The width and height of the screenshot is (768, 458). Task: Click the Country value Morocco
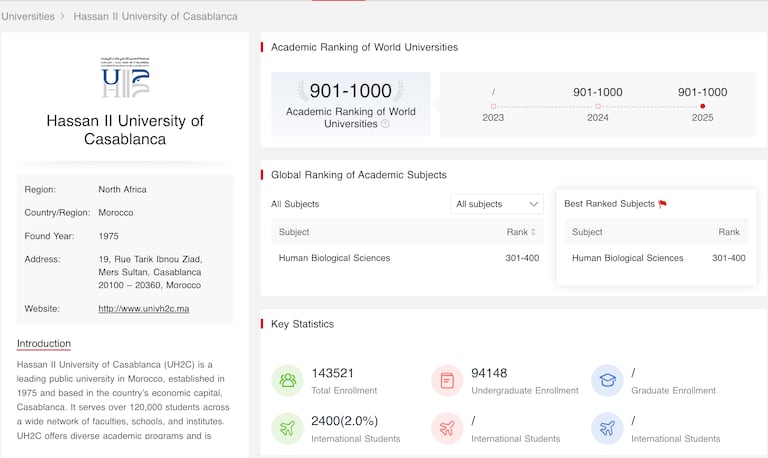116,213
